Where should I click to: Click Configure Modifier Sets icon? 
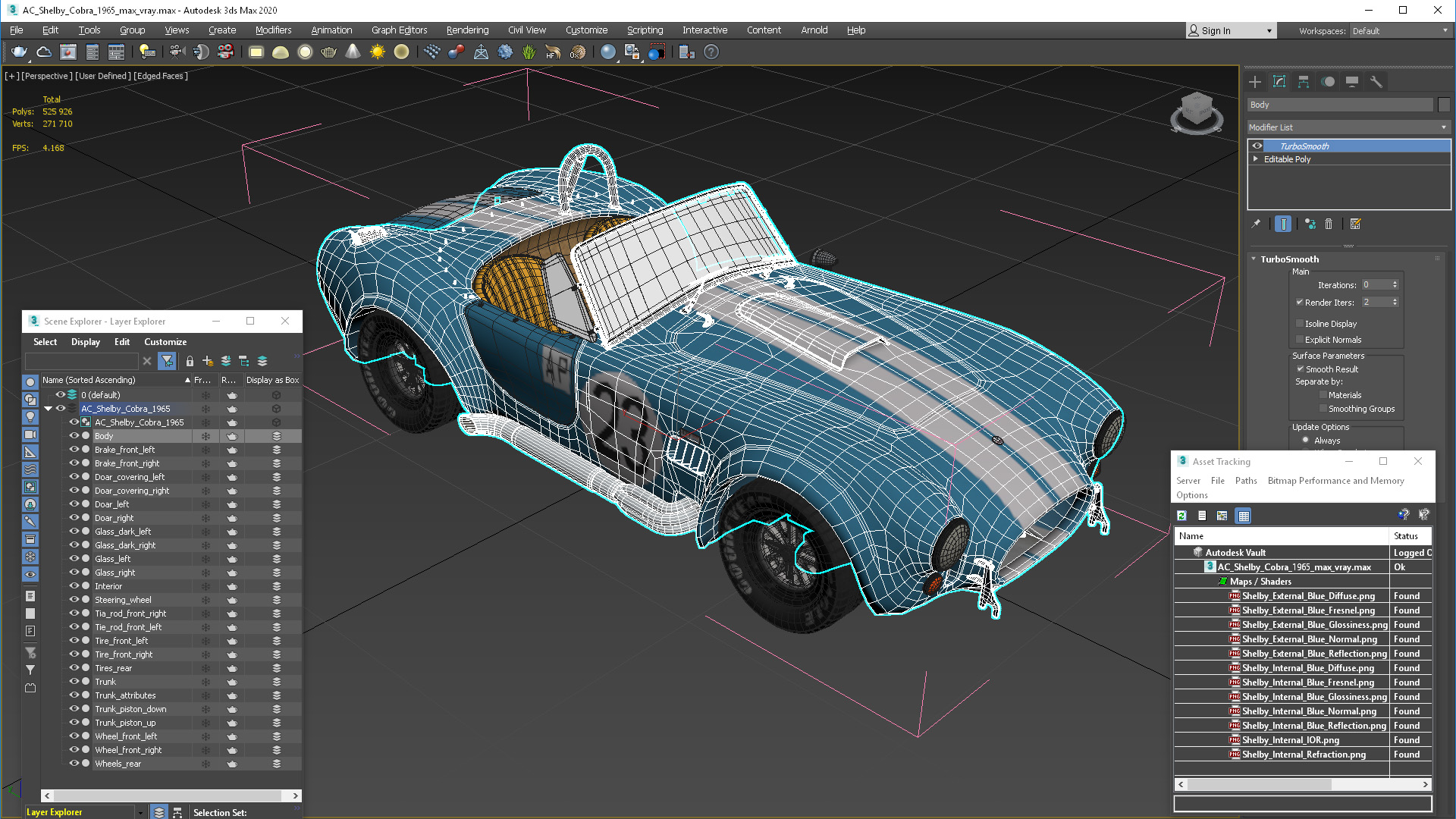(x=1356, y=224)
